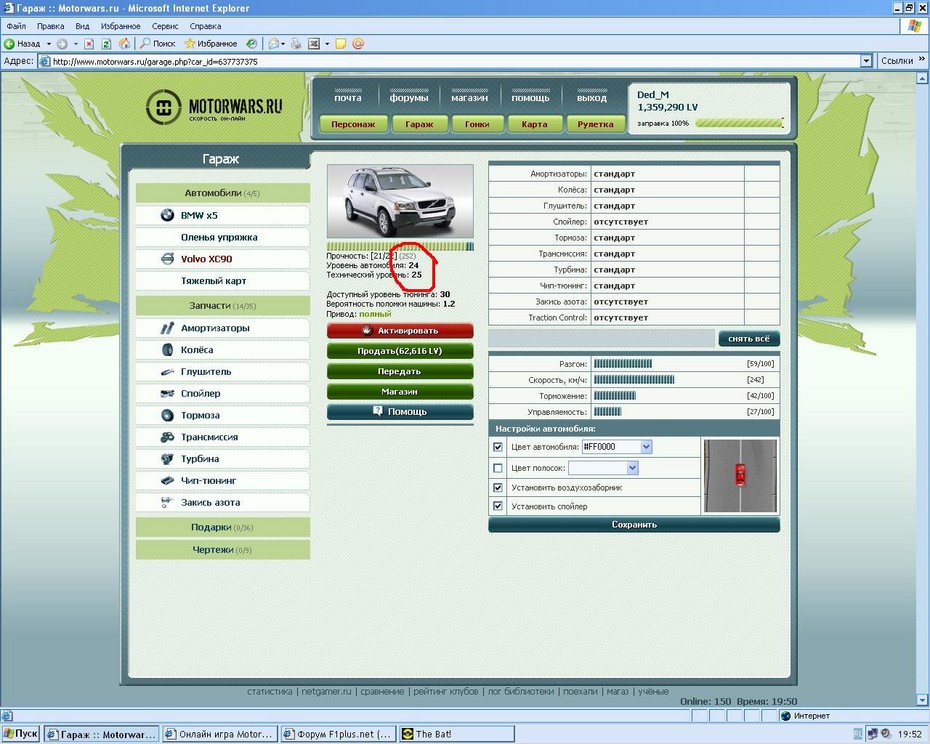Expand Автомобили (4/5) section header
Image resolution: width=930 pixels, height=744 pixels.
pos(222,193)
